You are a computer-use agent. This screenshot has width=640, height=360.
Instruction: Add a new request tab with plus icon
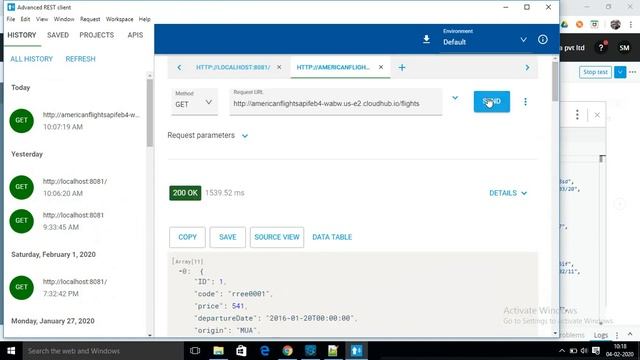(402, 67)
